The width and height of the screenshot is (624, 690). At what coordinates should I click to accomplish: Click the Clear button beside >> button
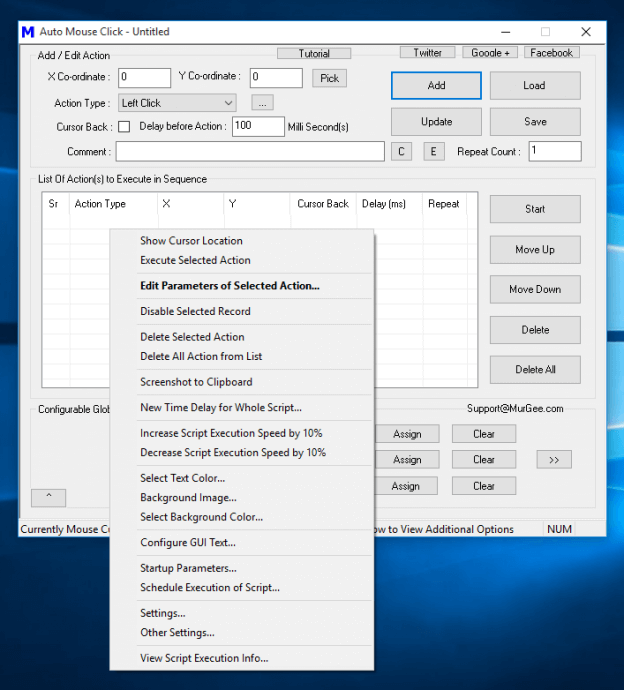pos(484,460)
